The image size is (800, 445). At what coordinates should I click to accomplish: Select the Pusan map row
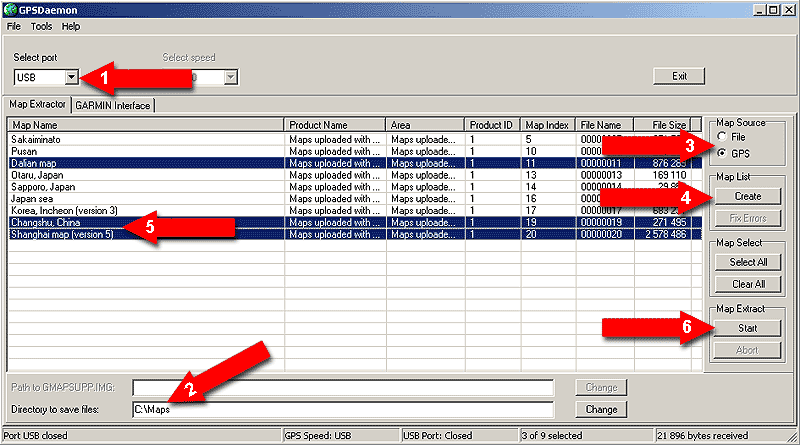(x=355, y=152)
